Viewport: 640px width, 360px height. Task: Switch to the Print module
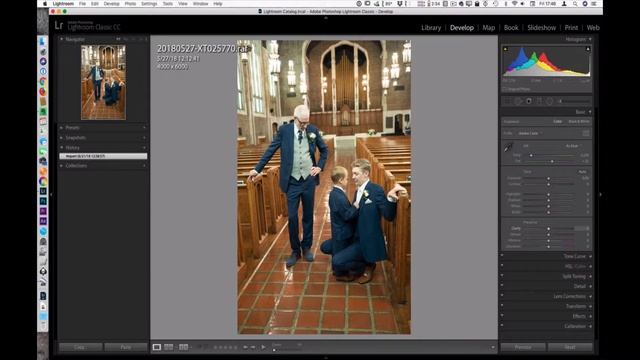pyautogui.click(x=571, y=28)
